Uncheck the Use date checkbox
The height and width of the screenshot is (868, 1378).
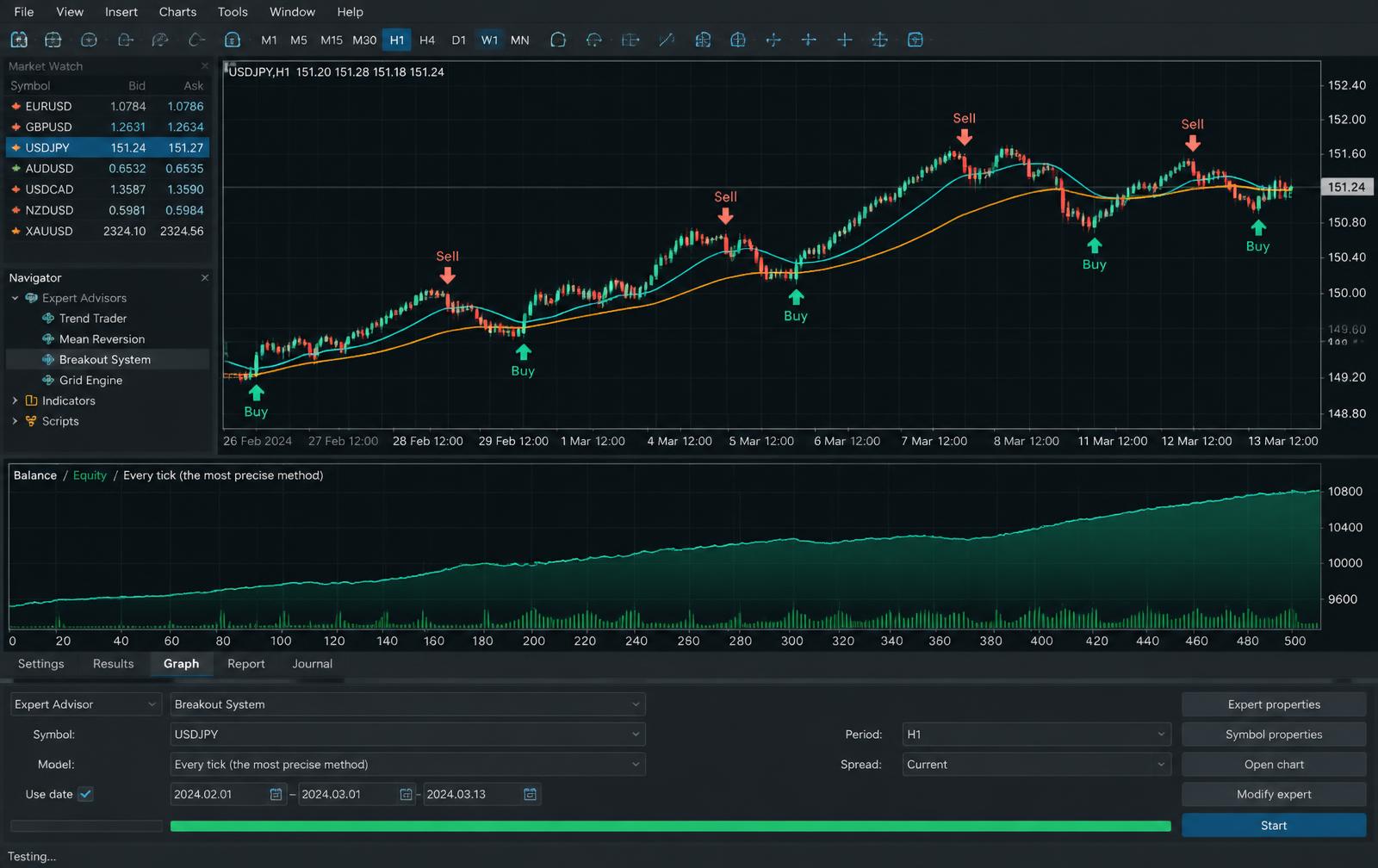(85, 794)
